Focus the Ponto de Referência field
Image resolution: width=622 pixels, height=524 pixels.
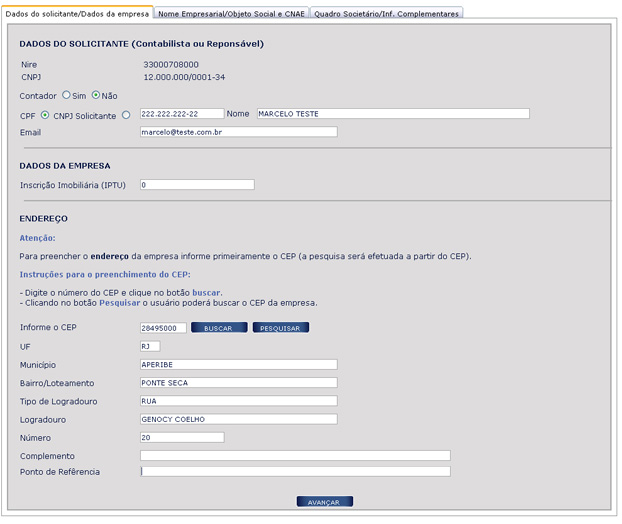tap(295, 471)
